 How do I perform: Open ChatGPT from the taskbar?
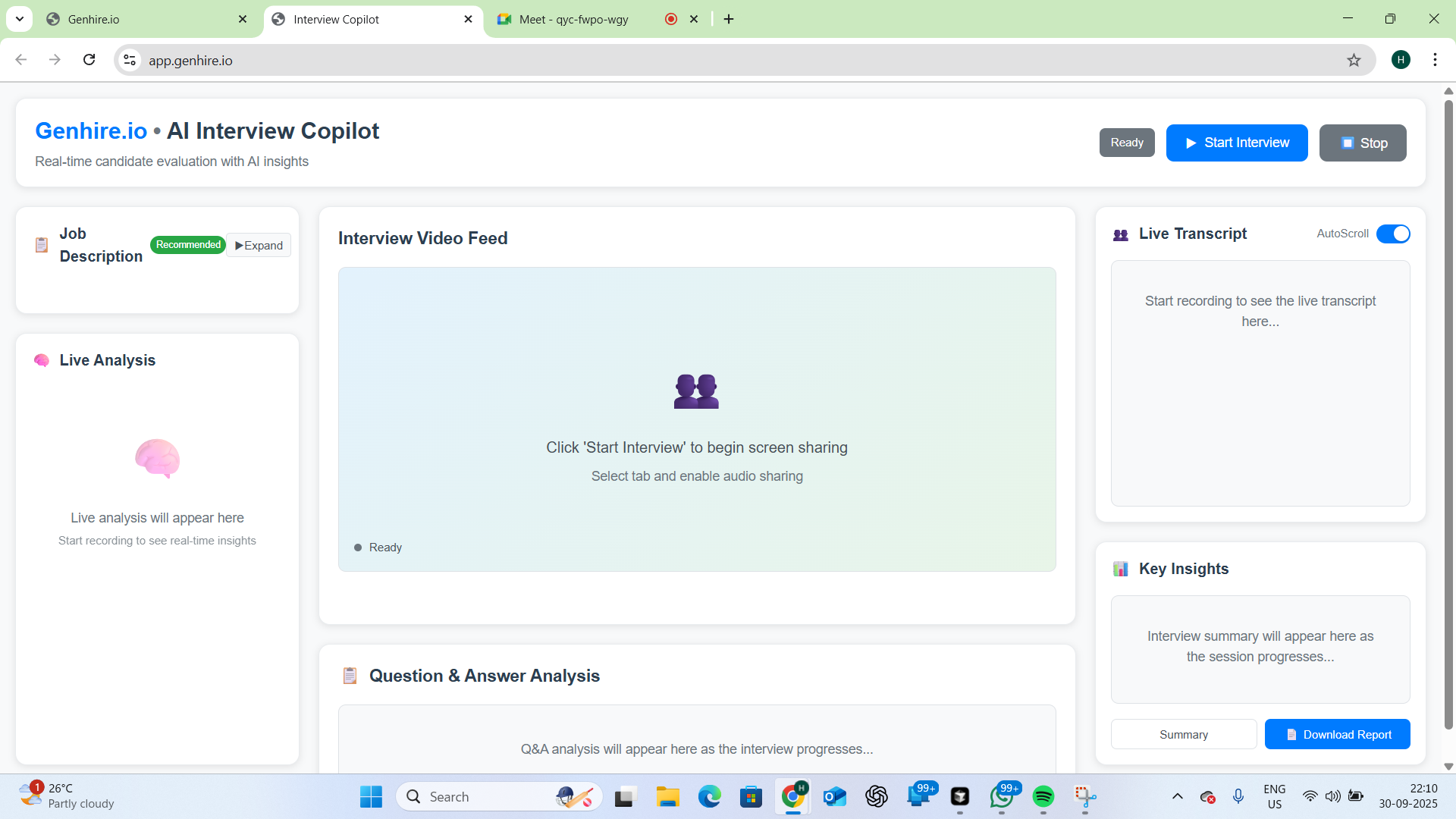coord(877,796)
